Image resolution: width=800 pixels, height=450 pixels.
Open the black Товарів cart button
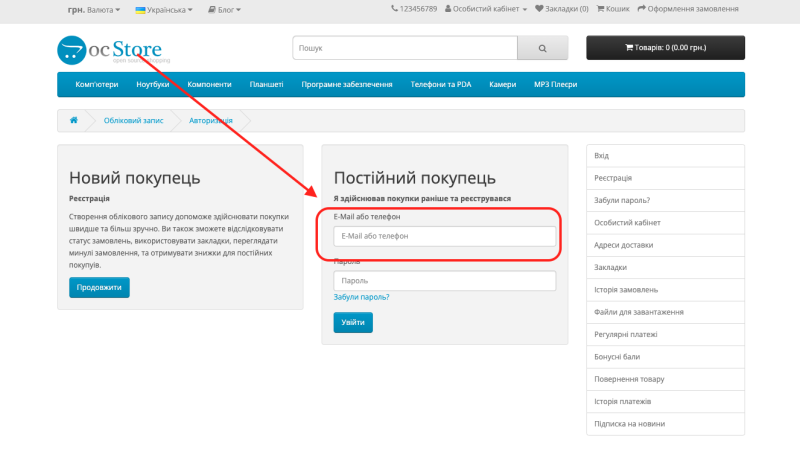(x=665, y=47)
